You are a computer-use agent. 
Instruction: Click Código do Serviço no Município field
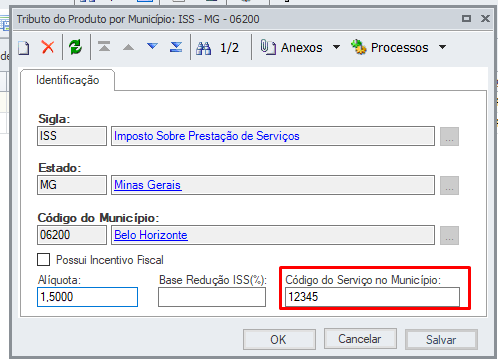coord(372,297)
